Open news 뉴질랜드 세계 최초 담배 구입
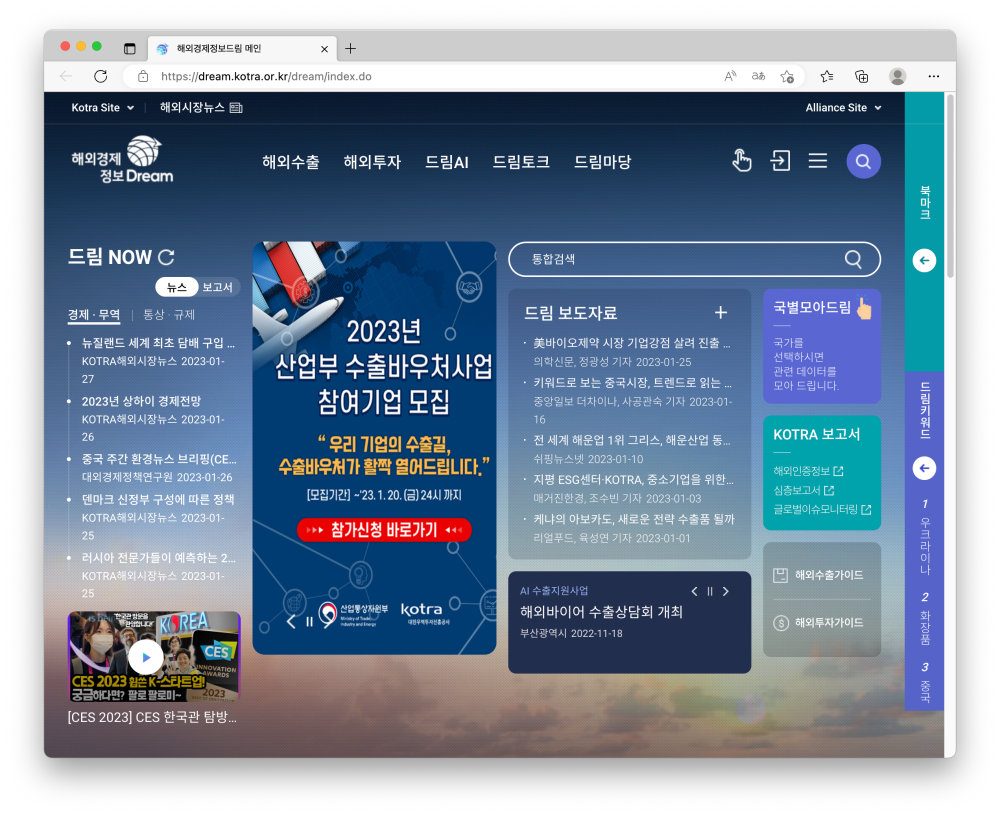This screenshot has height=816, width=1000. 158,343
